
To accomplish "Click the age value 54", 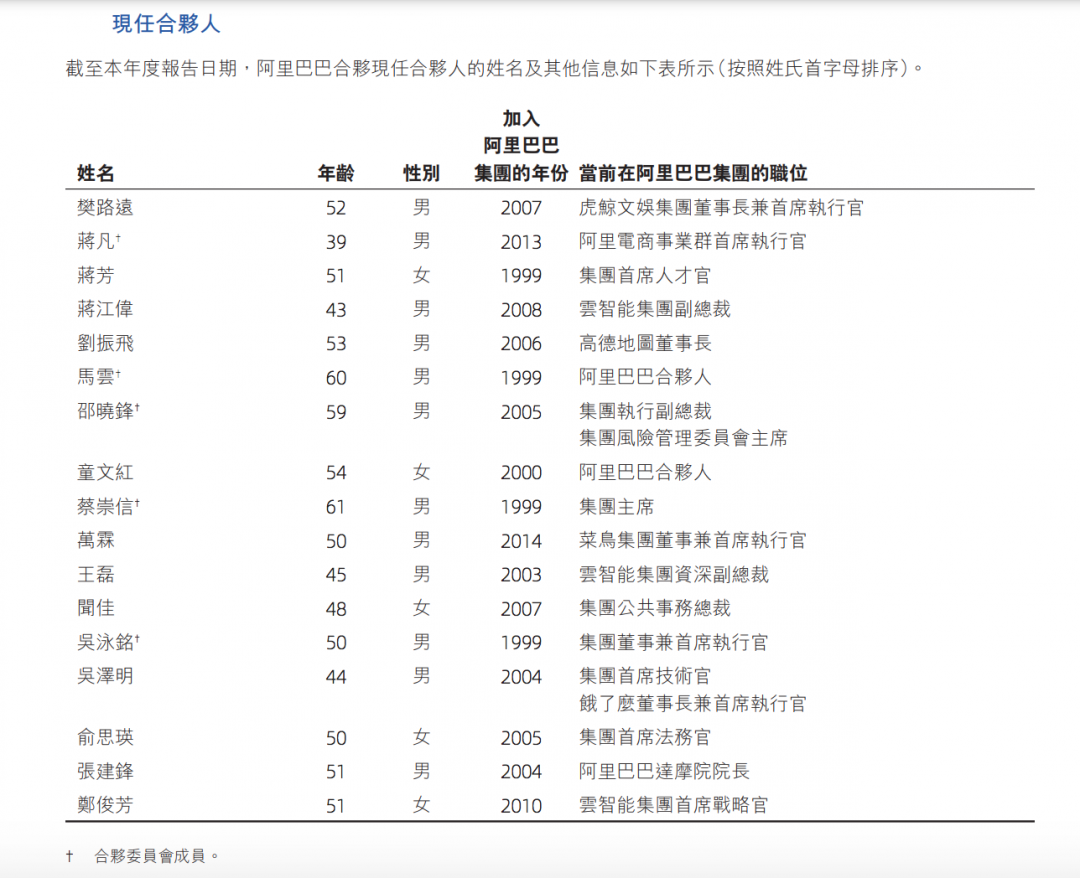I will tap(336, 473).
